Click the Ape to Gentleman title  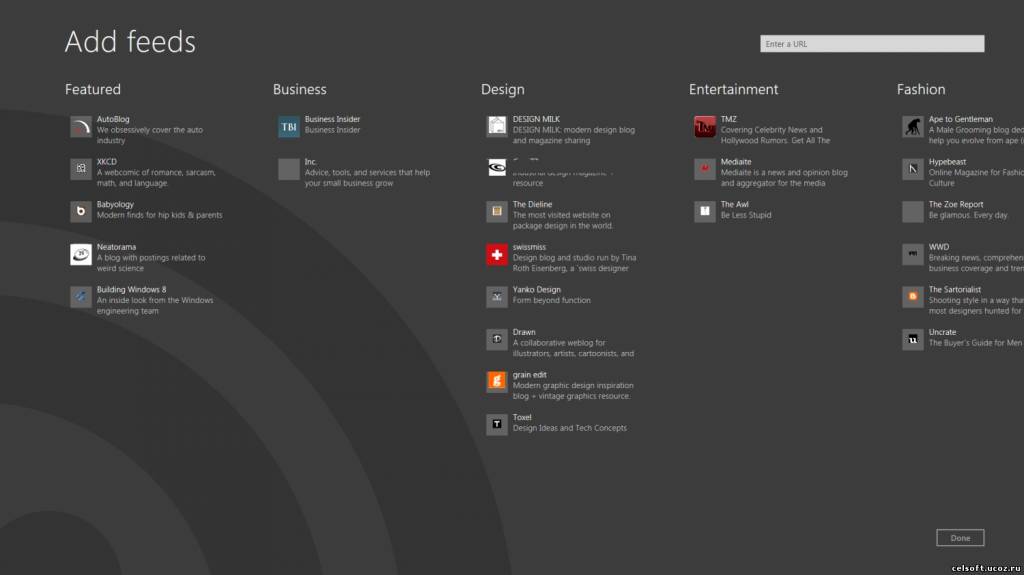[961, 119]
